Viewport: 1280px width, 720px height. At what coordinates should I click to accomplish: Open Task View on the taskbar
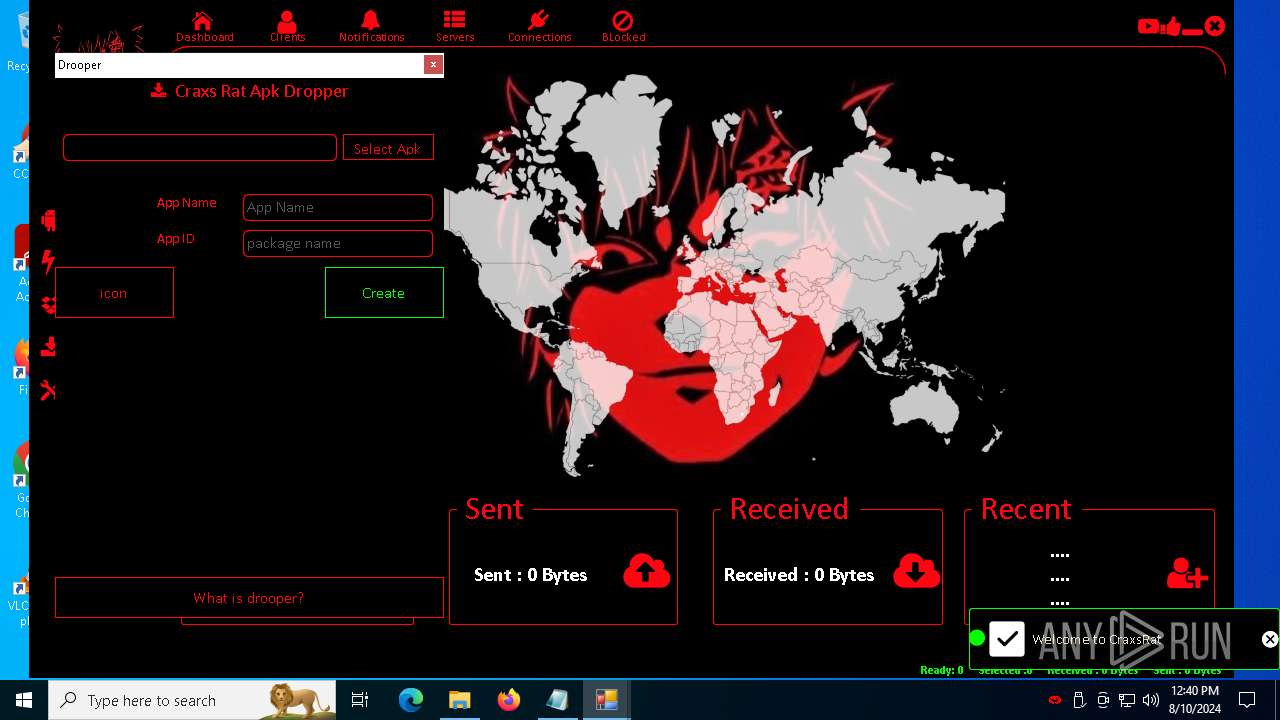point(360,700)
